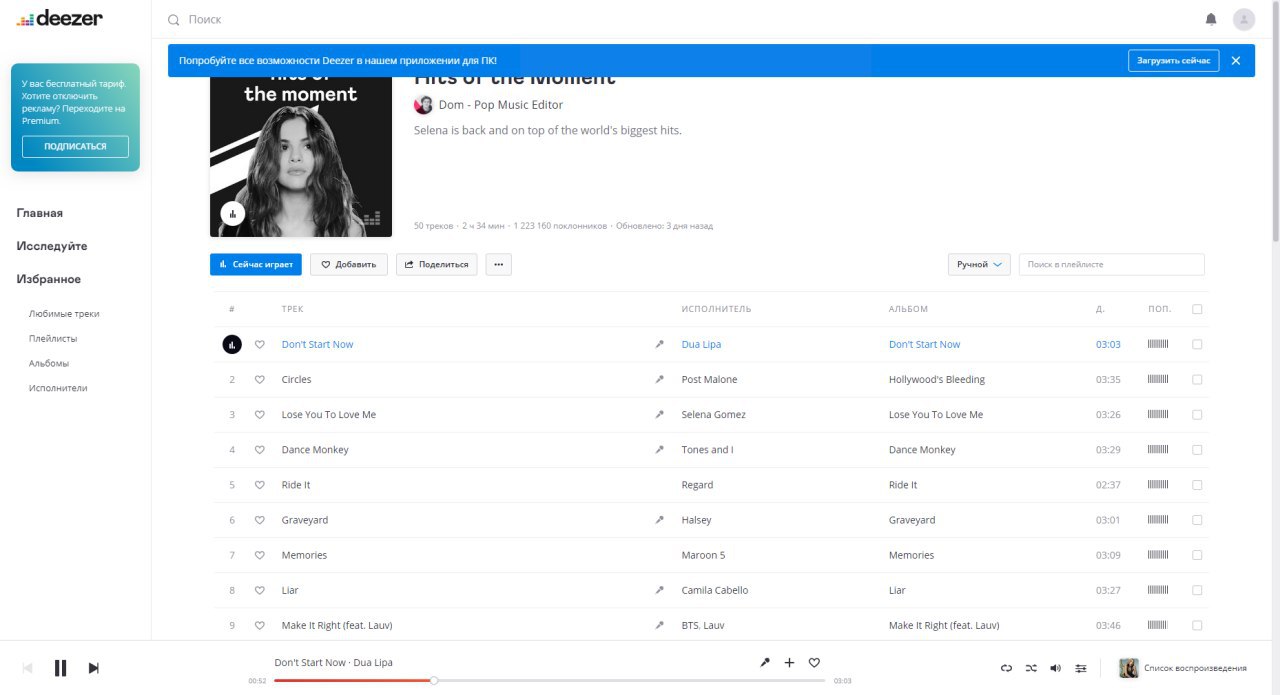Go to Главная in sidebar

tap(40, 213)
